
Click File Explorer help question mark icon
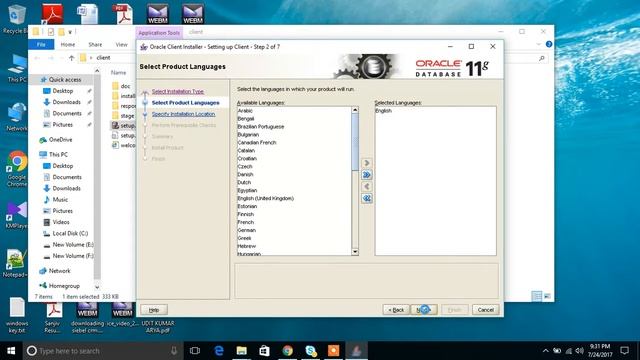point(549,44)
